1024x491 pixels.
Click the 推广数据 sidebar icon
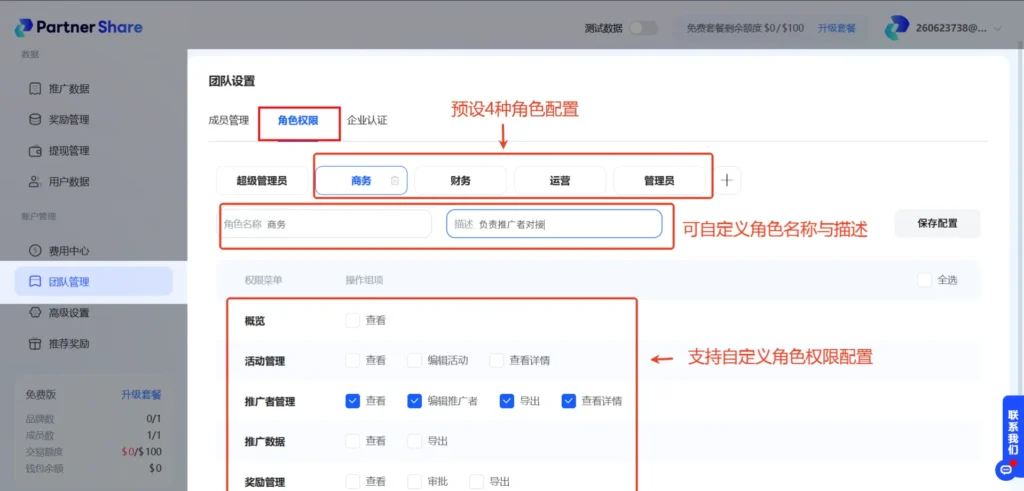point(36,89)
